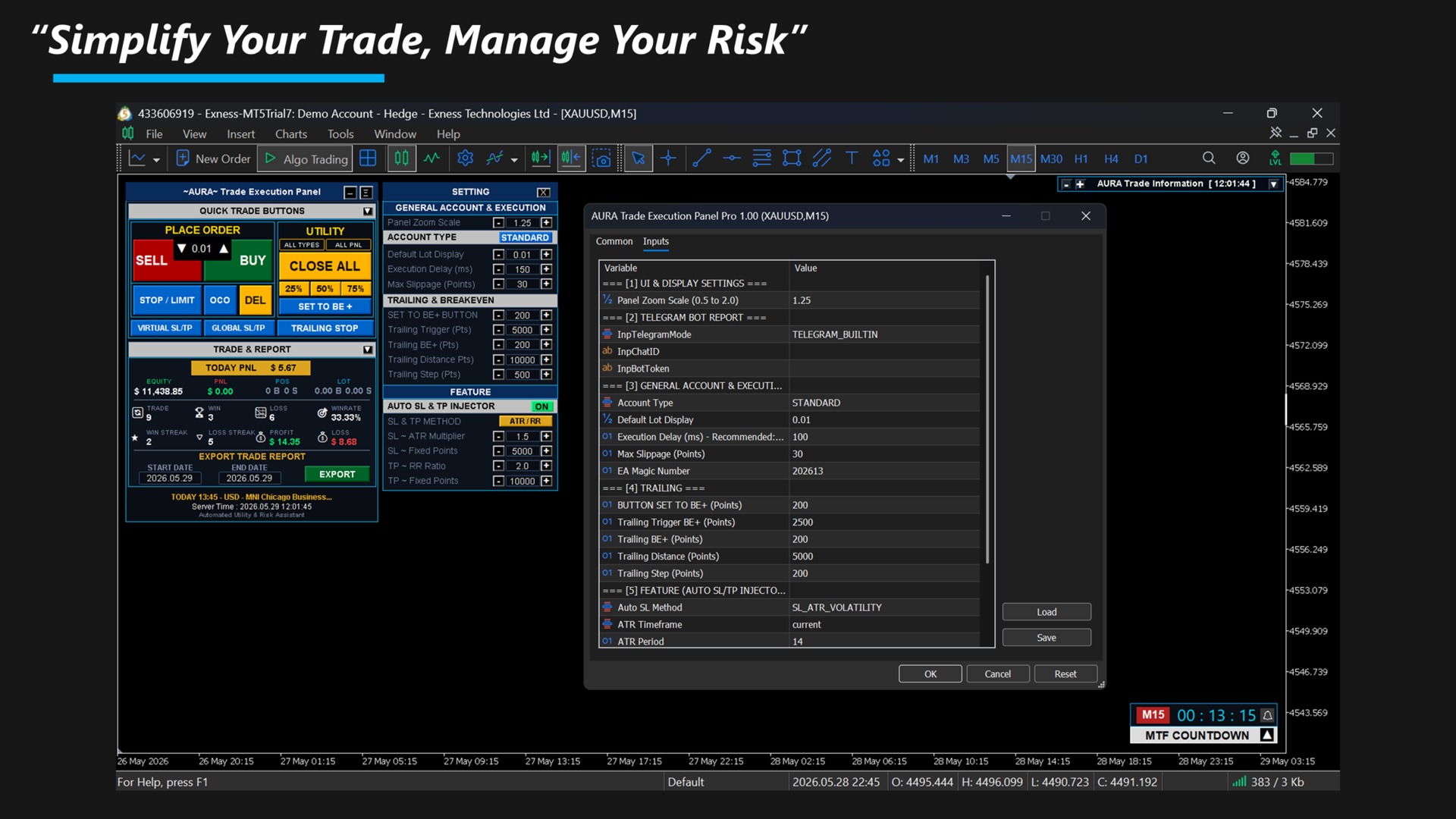This screenshot has width=1456, height=819.
Task: Switch to the Common tab
Action: click(614, 241)
